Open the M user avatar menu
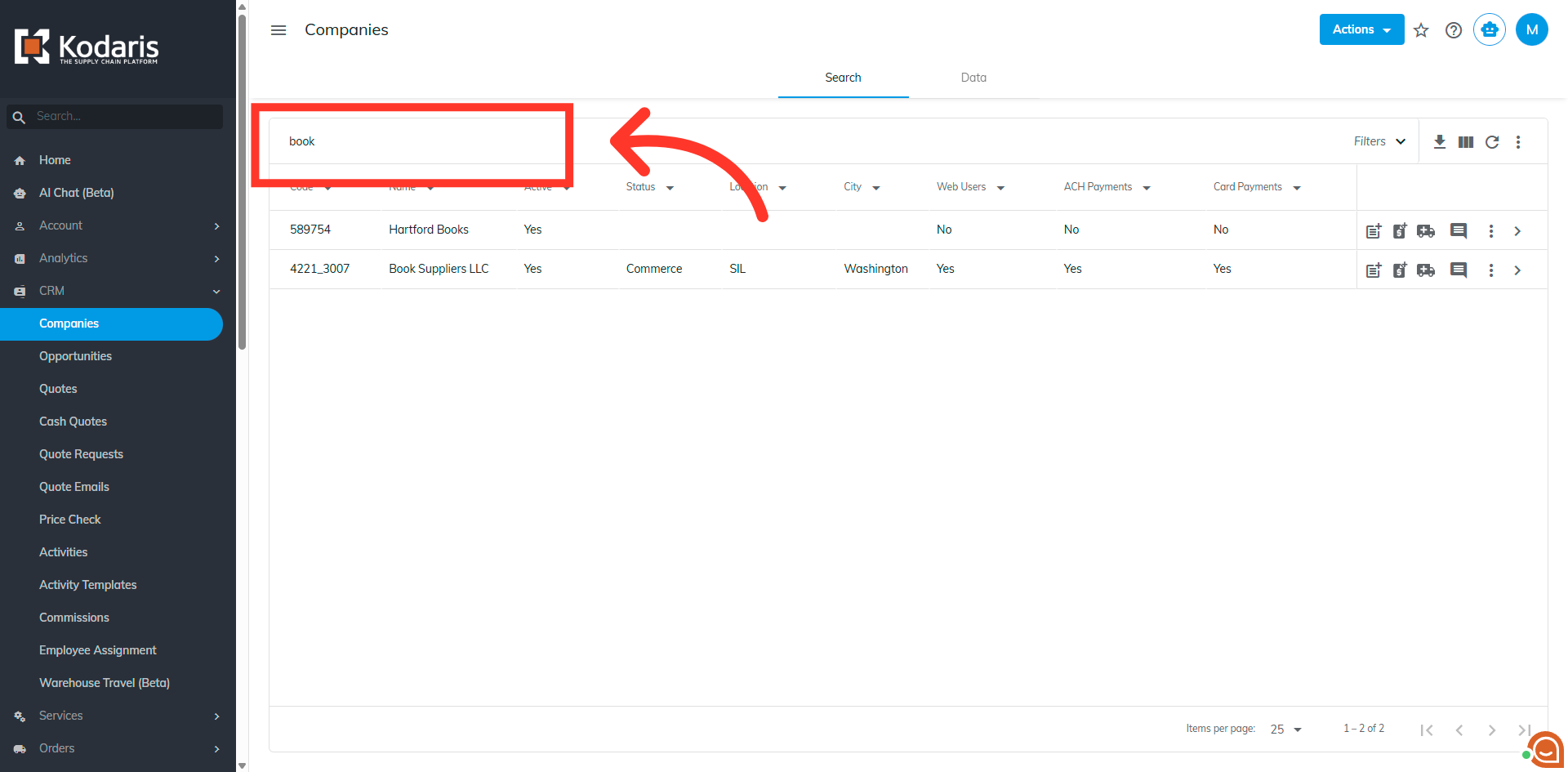This screenshot has height=772, width=1568. click(1532, 29)
